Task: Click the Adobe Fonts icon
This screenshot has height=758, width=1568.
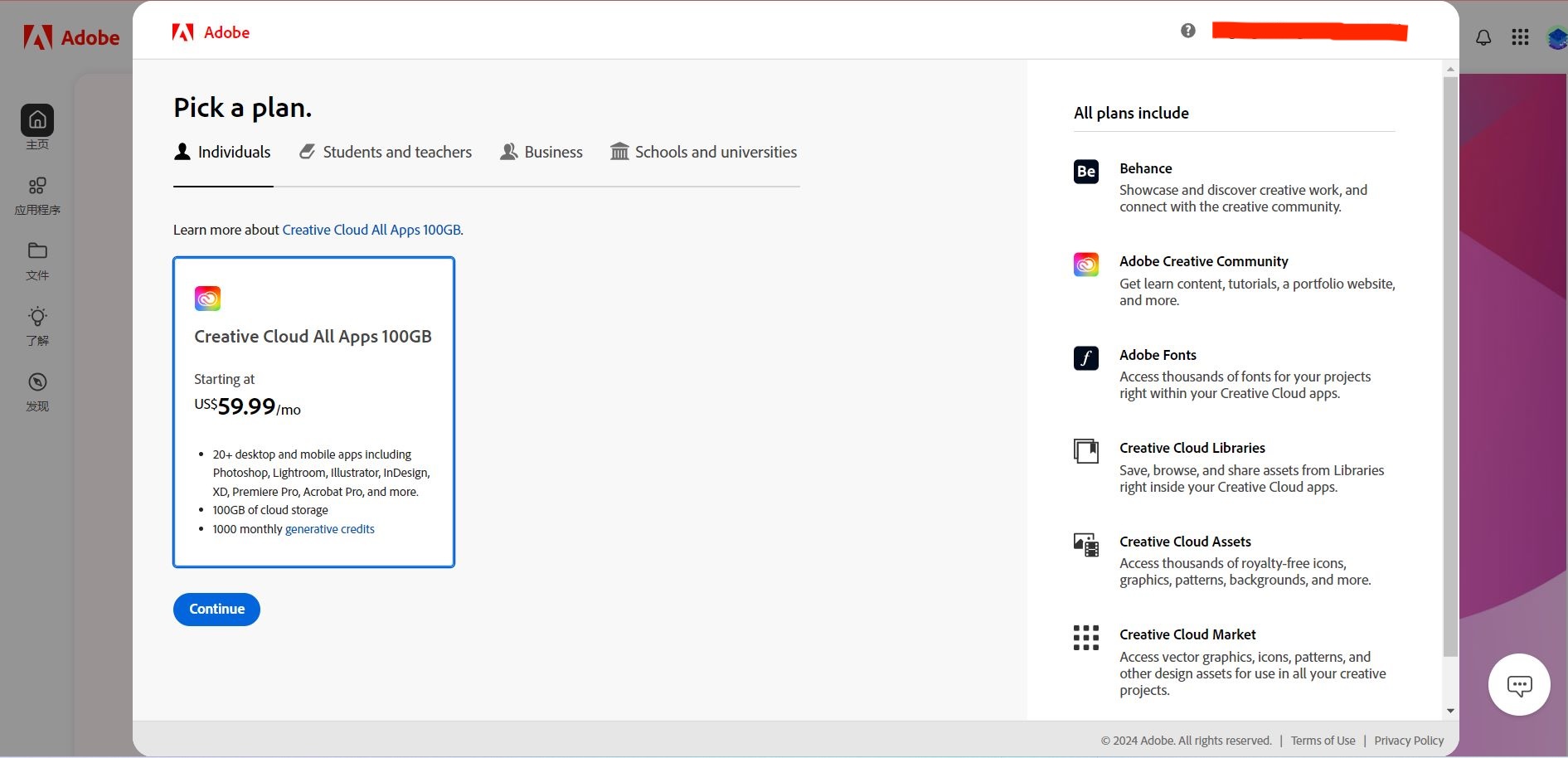Action: [1086, 358]
